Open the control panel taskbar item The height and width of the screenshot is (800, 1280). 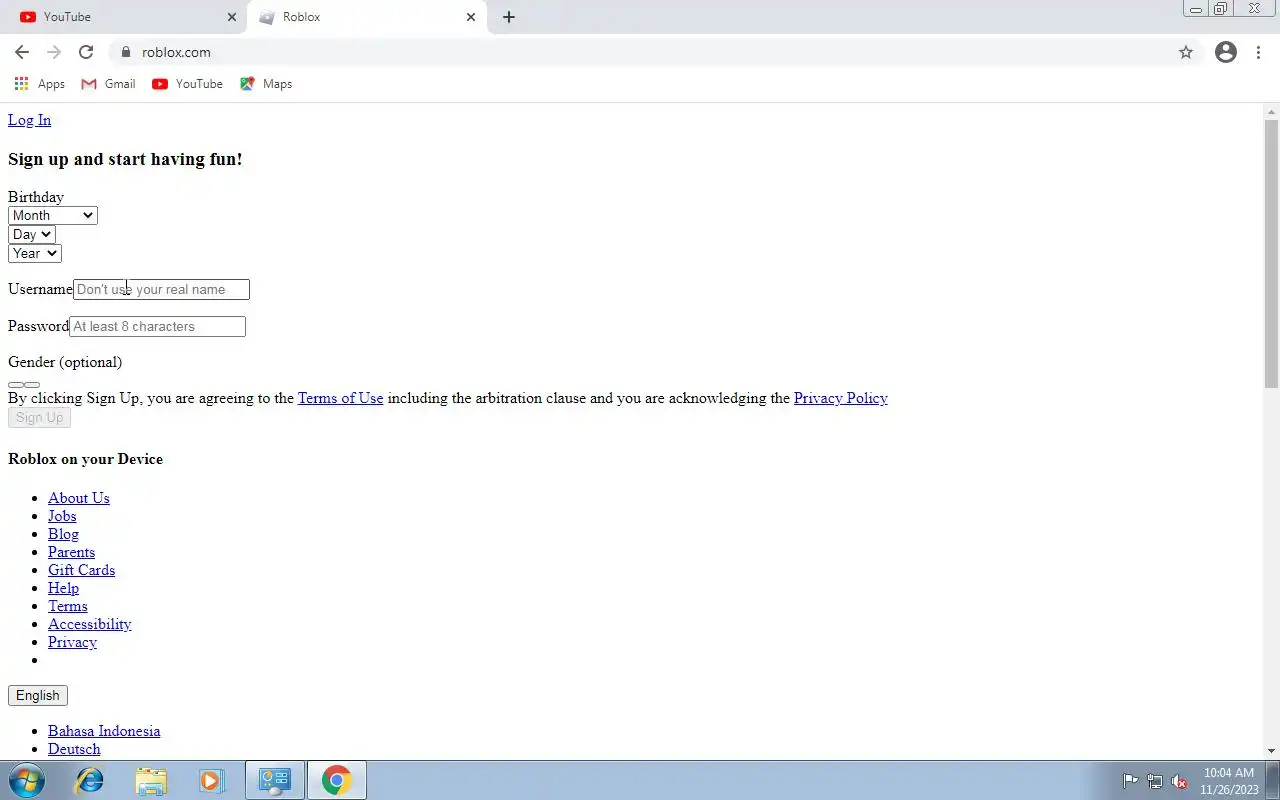pyautogui.click(x=274, y=780)
